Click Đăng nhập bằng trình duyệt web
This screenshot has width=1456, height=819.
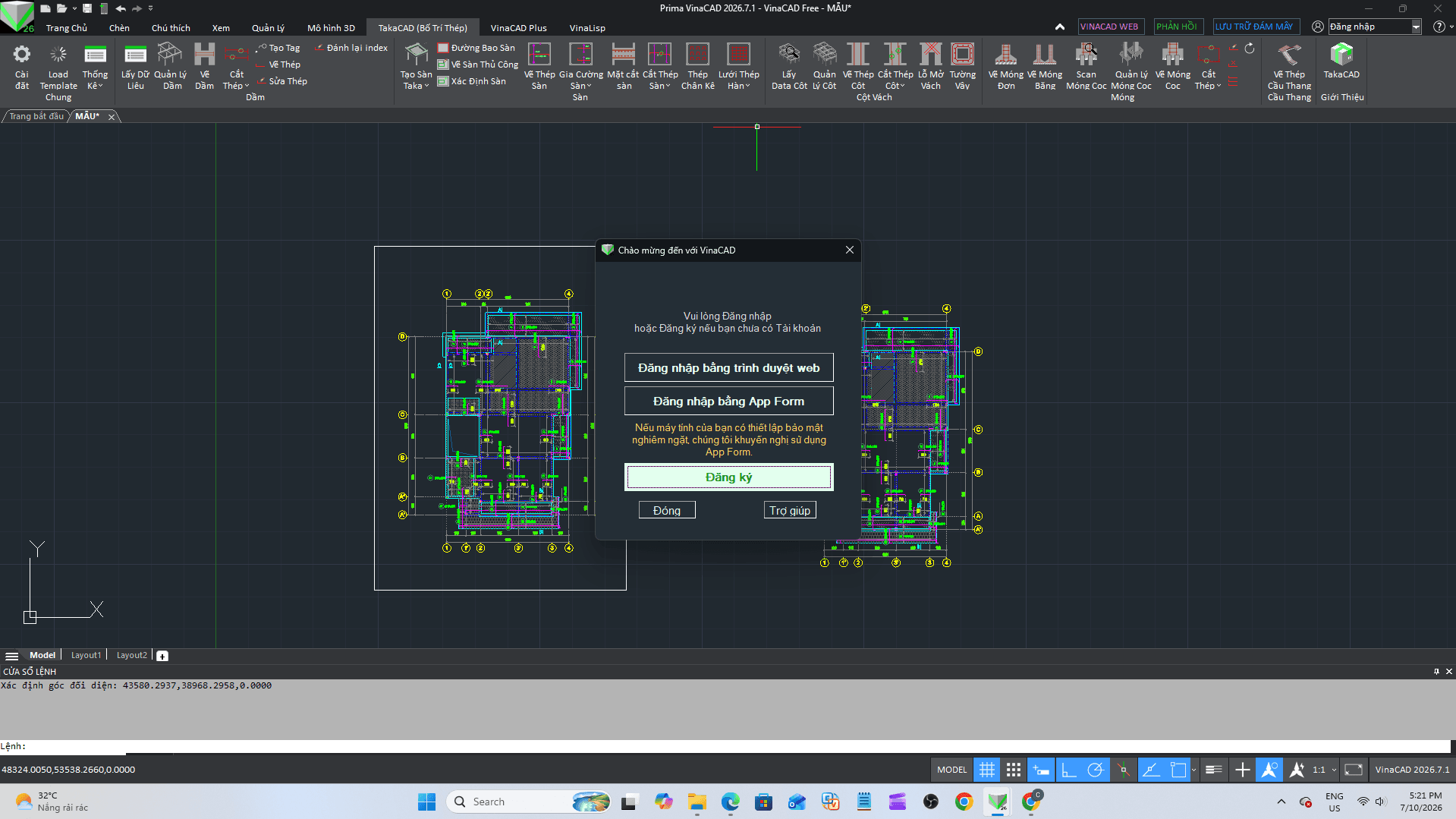(728, 367)
